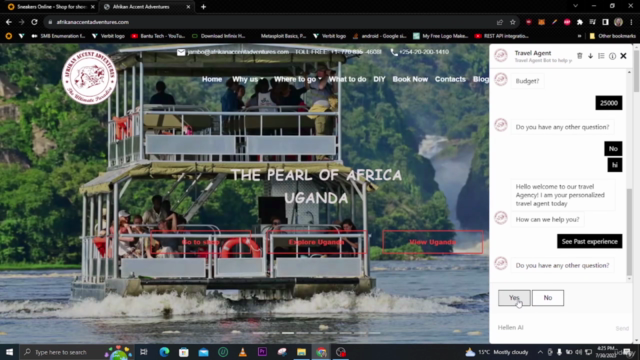The height and width of the screenshot is (360, 640).
Task: Show chatbot info icon
Action: 612,56
